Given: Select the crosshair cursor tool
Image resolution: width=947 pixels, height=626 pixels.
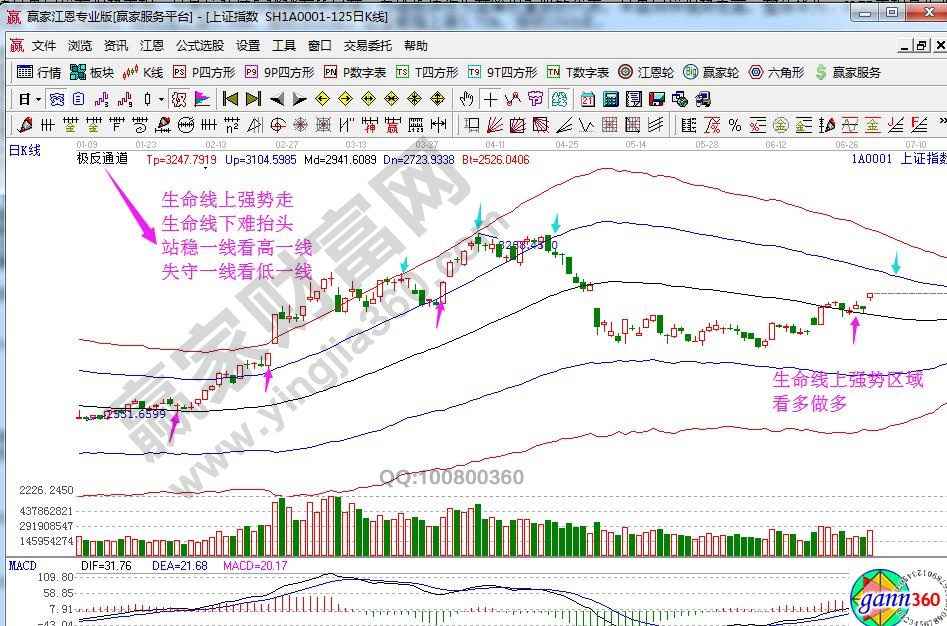Looking at the screenshot, I should tap(490, 99).
